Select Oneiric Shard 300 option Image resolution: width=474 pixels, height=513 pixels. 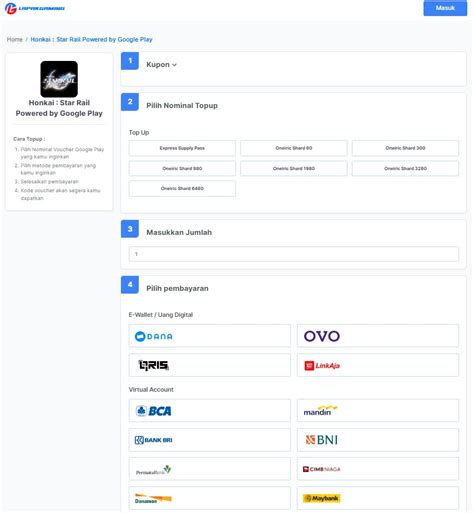tap(405, 148)
